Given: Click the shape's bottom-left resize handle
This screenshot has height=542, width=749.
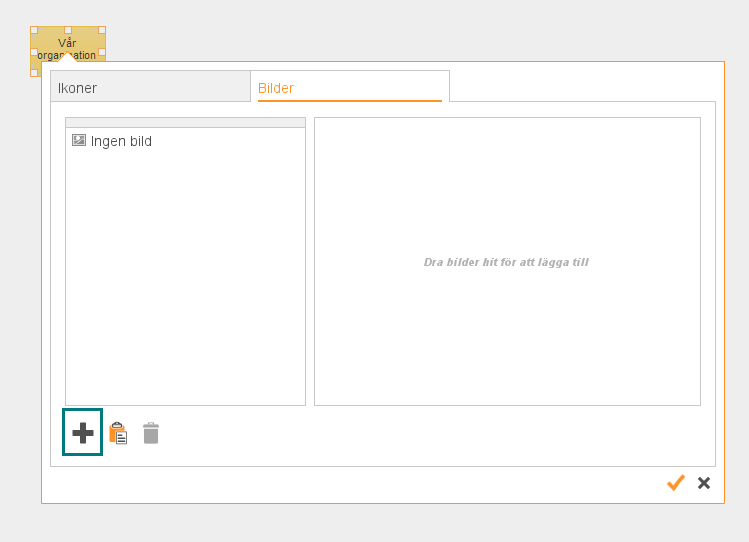Looking at the screenshot, I should click(34, 72).
